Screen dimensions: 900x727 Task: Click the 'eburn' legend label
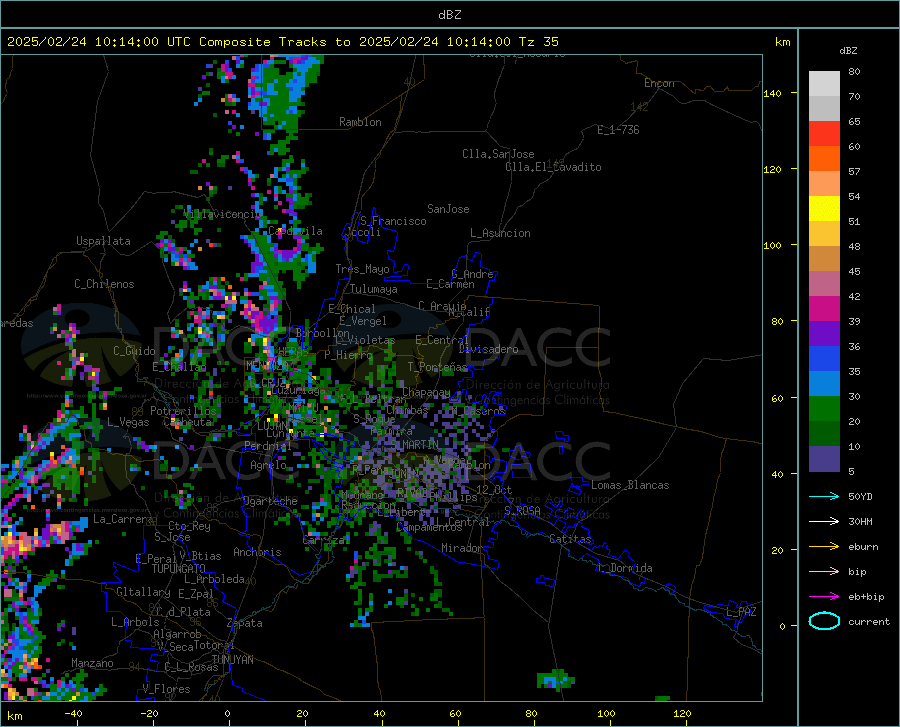point(863,547)
